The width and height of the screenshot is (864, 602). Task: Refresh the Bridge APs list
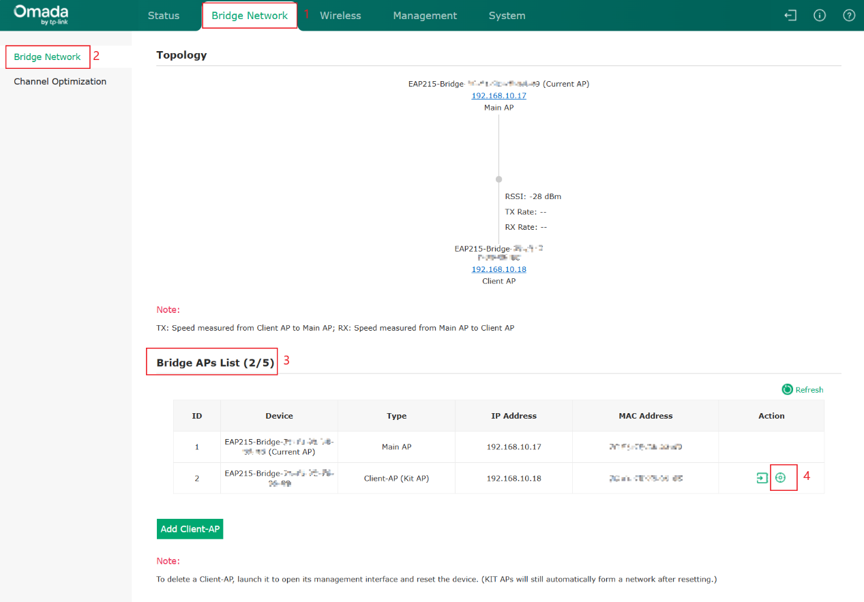(x=802, y=389)
